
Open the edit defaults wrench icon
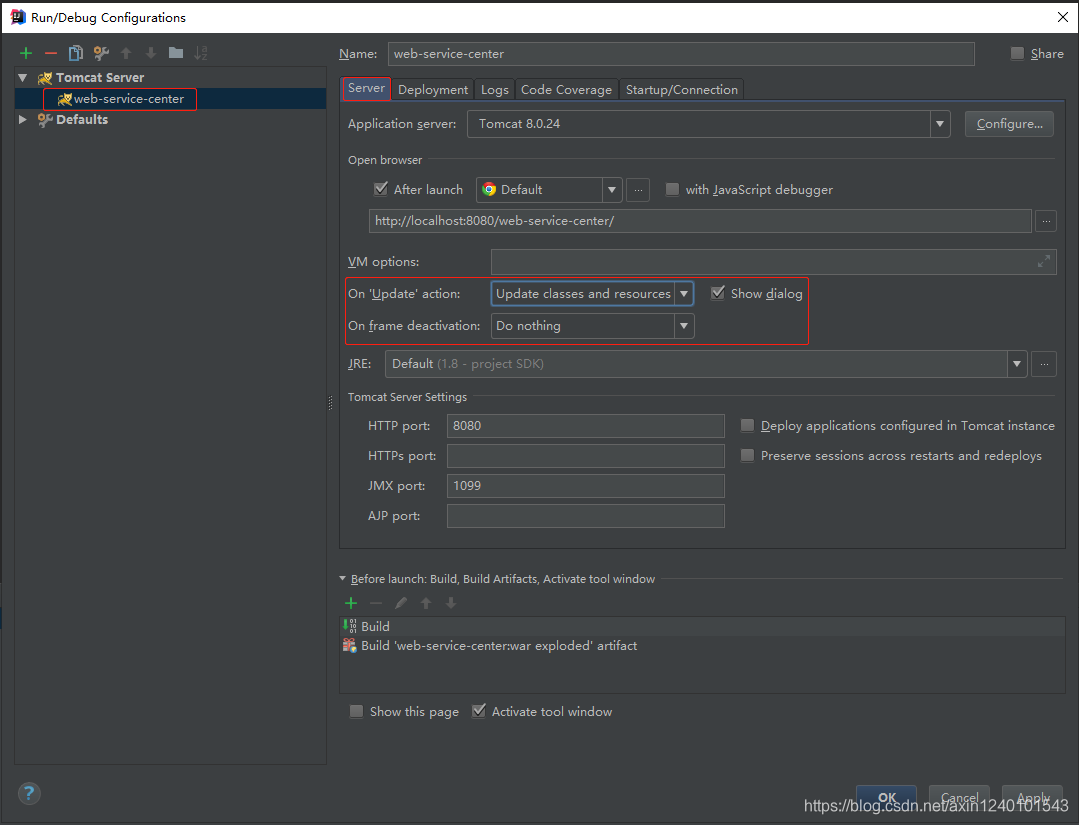point(101,53)
